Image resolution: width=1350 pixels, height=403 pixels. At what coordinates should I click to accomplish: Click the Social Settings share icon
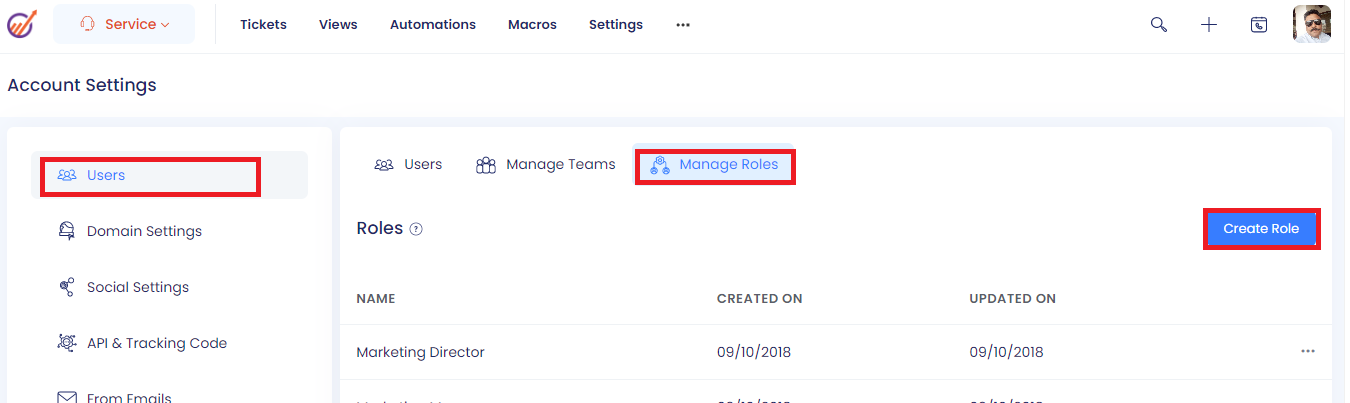[67, 287]
